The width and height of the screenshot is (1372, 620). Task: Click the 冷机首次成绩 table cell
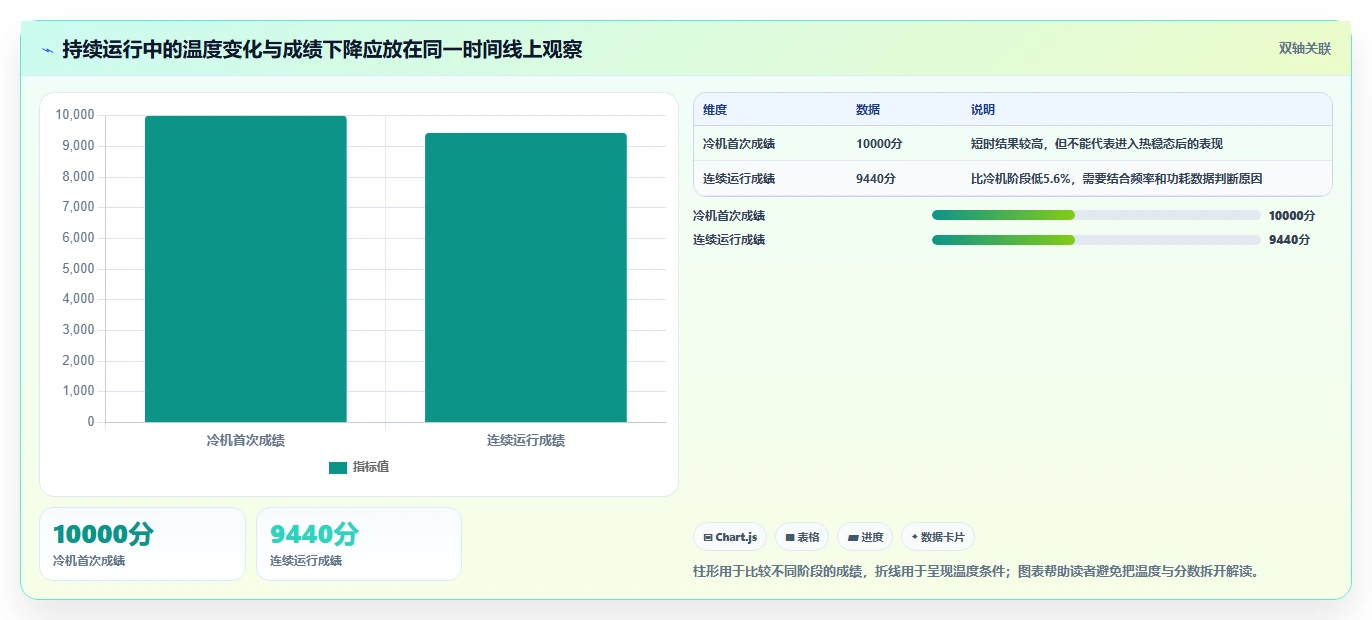point(739,144)
